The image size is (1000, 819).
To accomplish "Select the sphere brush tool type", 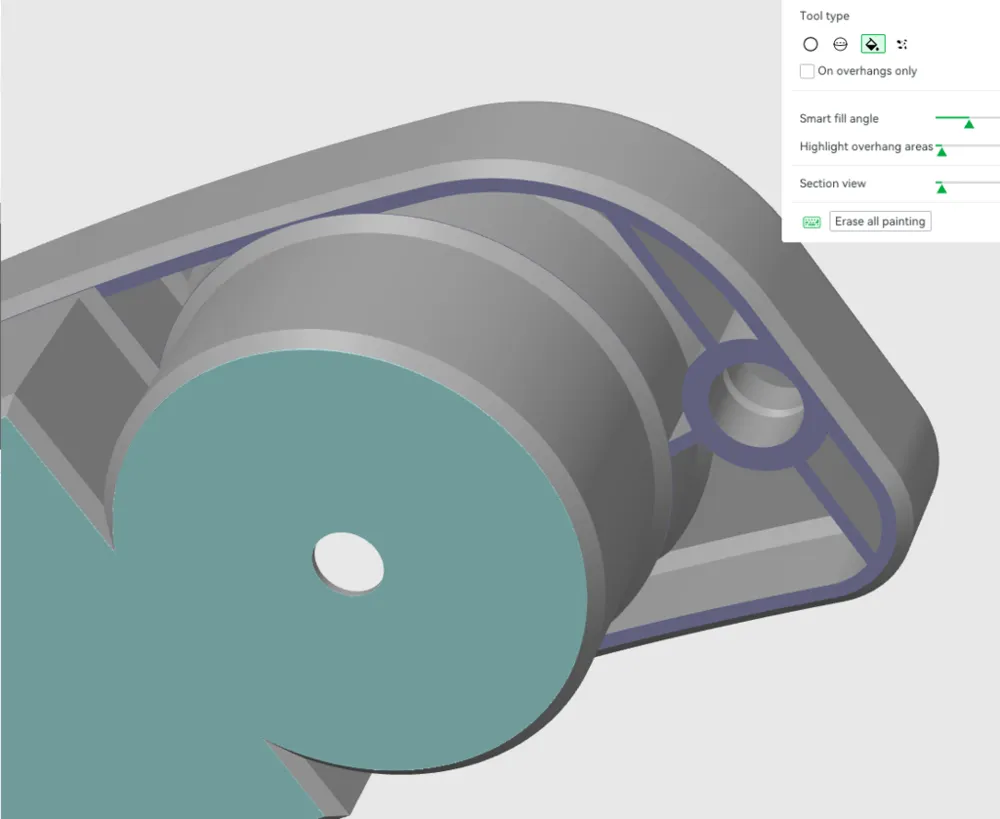I will pos(841,44).
